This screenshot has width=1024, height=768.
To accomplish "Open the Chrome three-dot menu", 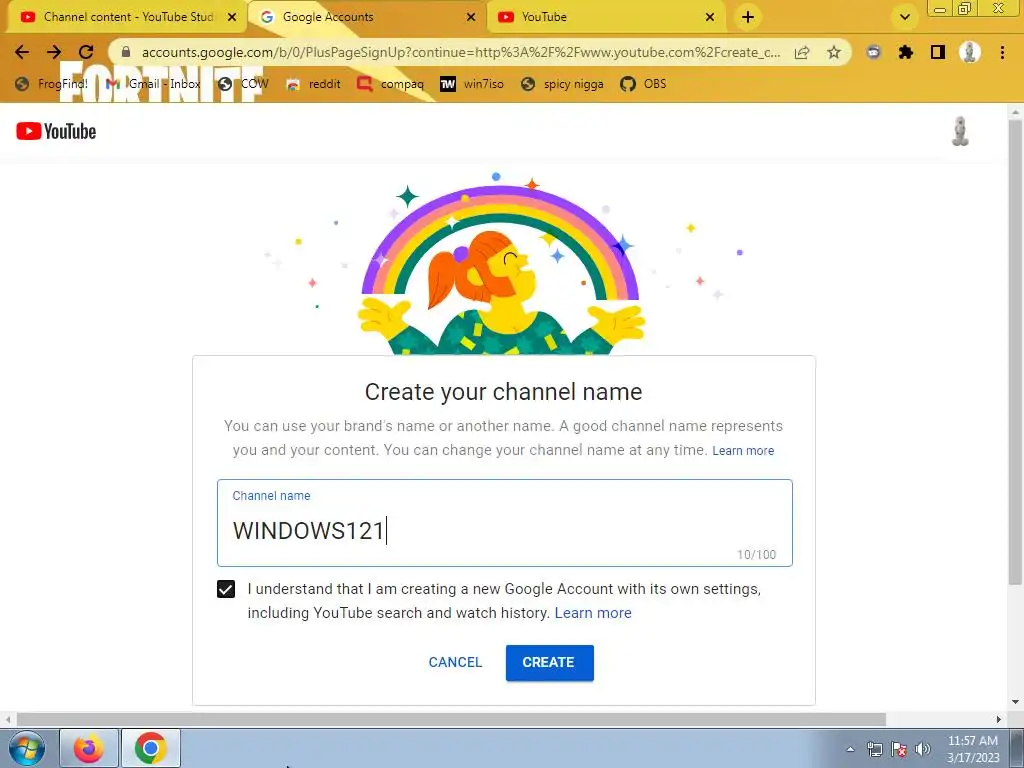I will pos(1002,52).
